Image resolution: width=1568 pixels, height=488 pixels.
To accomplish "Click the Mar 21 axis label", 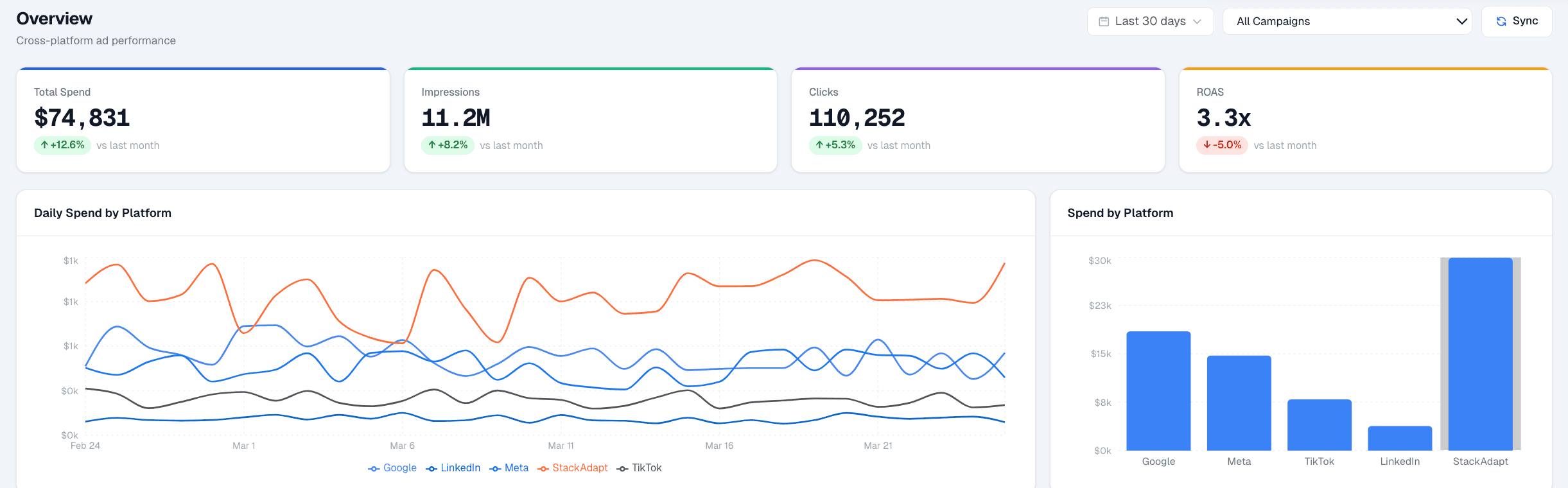I will tap(878, 446).
